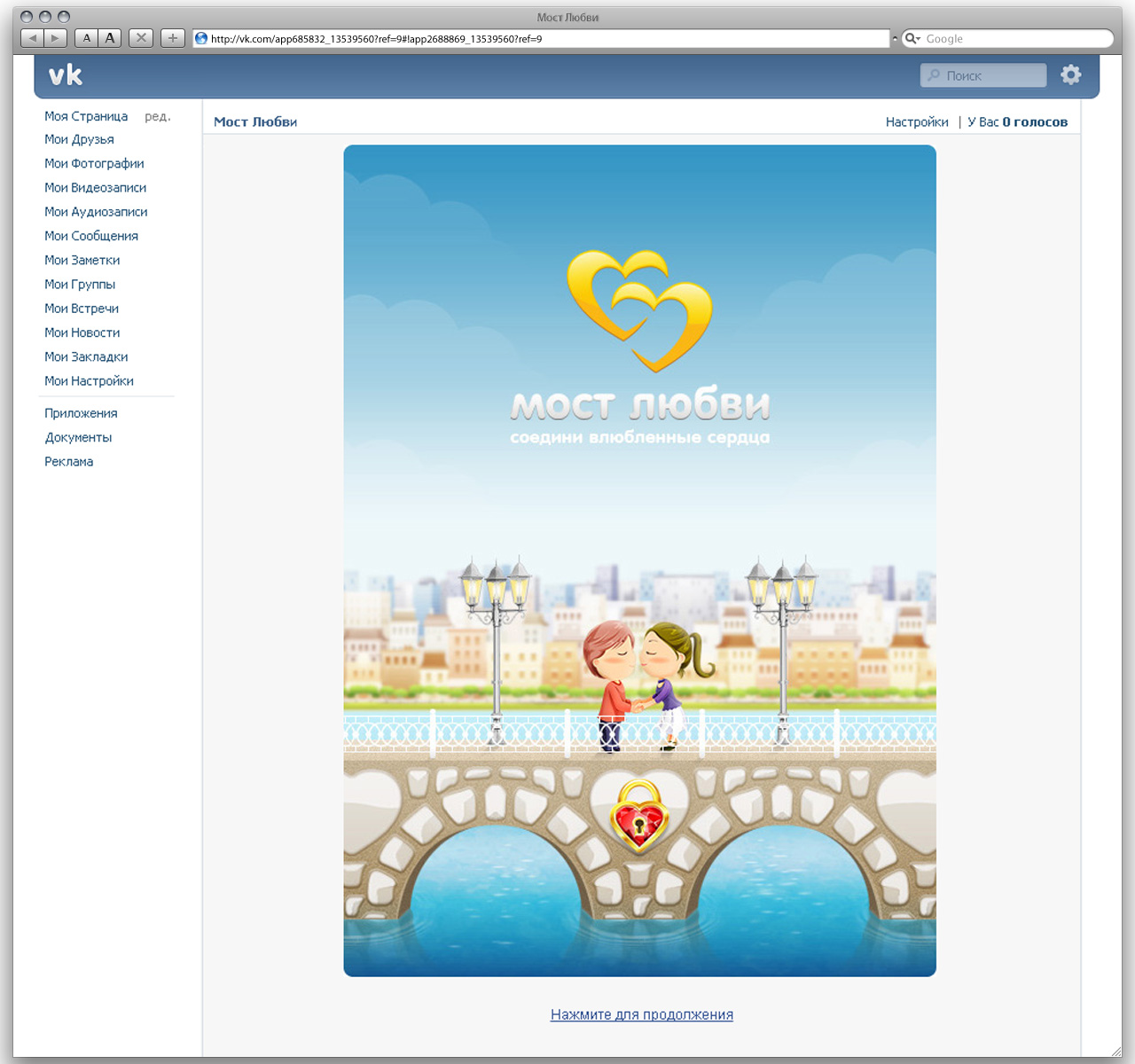Stop loading with the X toolbar button
Screen dimensions: 1135x1064
pyautogui.click(x=141, y=38)
